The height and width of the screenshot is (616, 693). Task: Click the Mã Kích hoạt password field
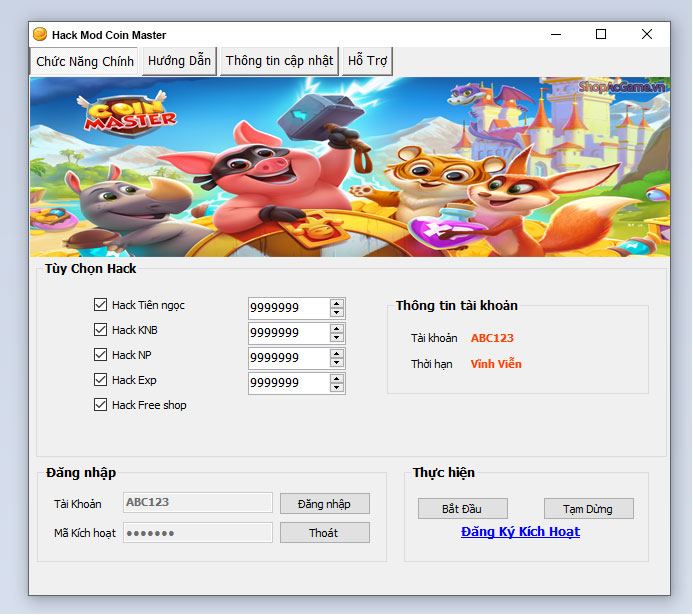point(198,532)
